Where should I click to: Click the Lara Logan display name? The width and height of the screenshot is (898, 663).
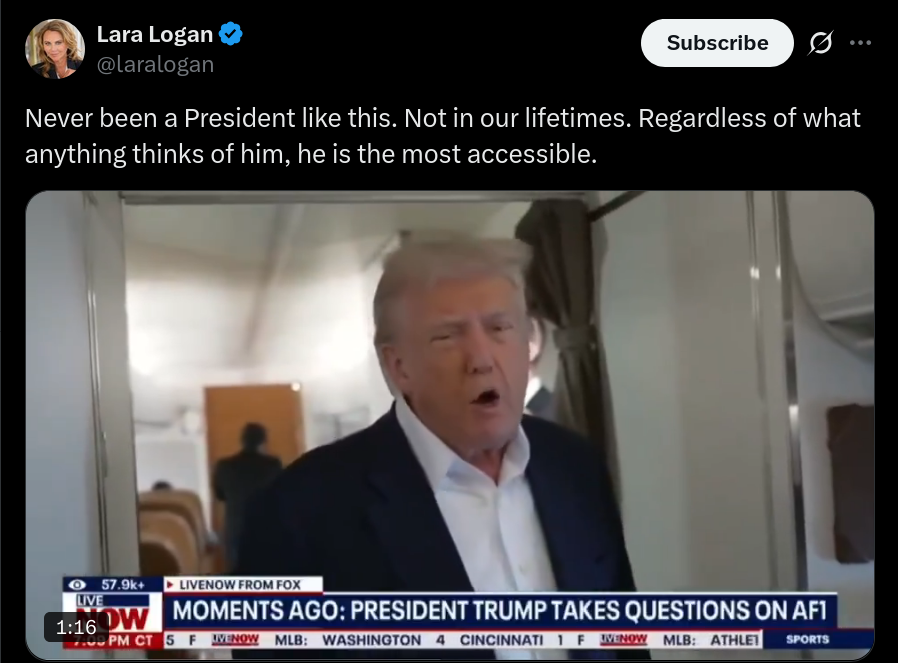155,34
